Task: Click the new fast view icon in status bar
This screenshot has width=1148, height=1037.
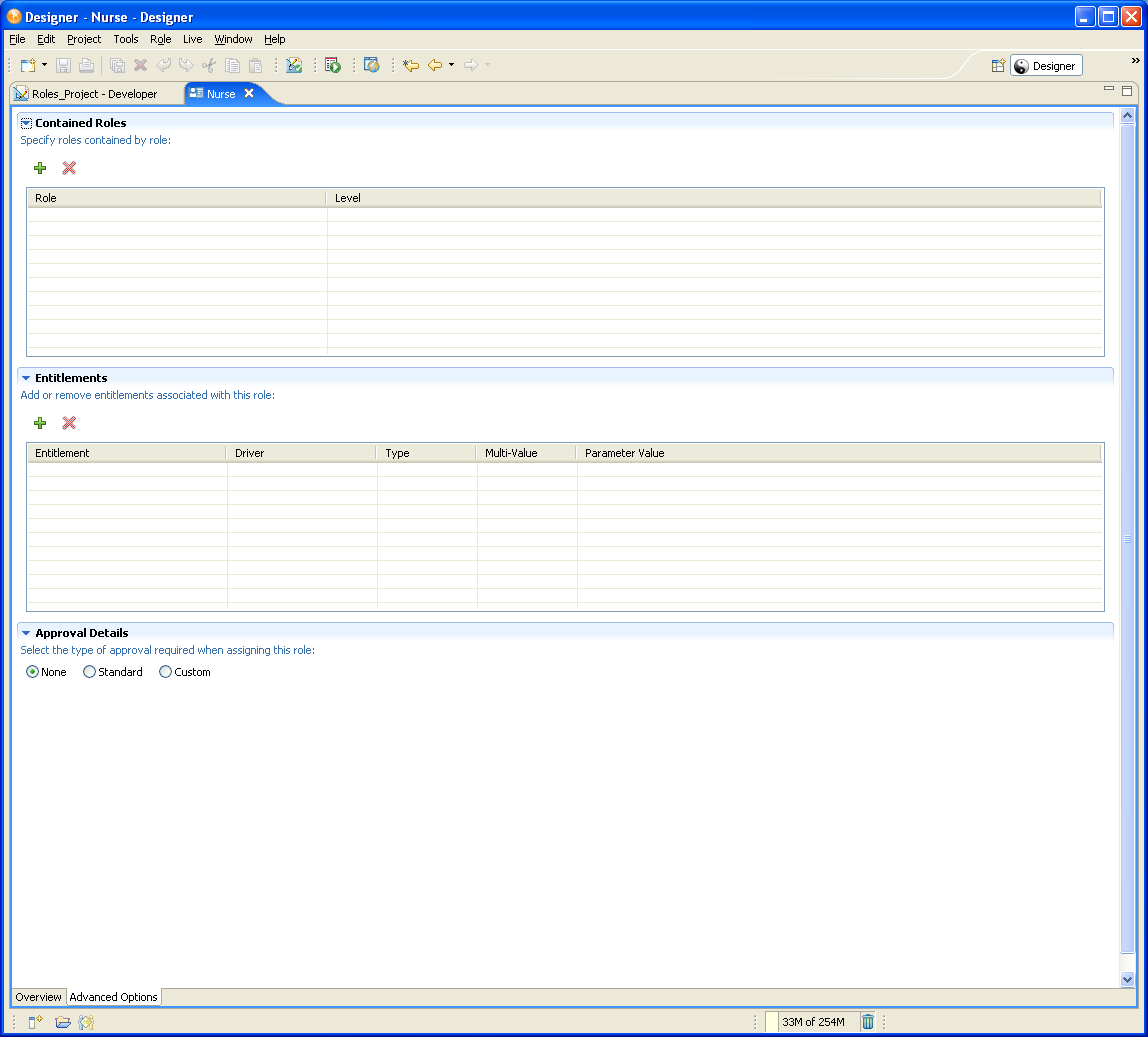Action: click(x=35, y=1022)
